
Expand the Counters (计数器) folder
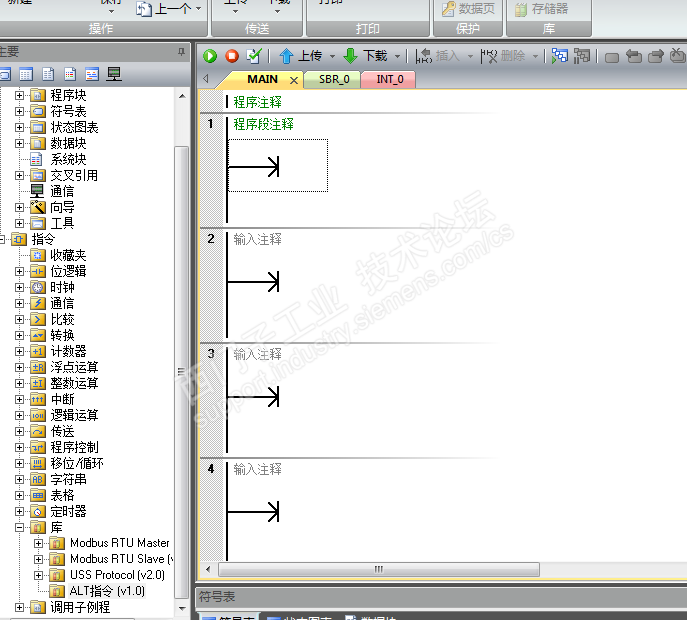click(x=19, y=351)
